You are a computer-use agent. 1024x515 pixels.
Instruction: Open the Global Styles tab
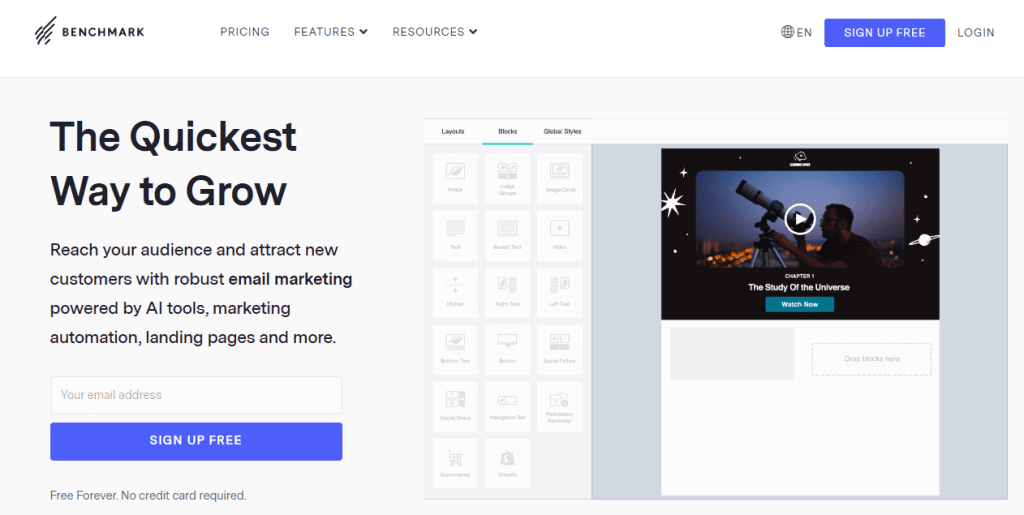point(562,132)
